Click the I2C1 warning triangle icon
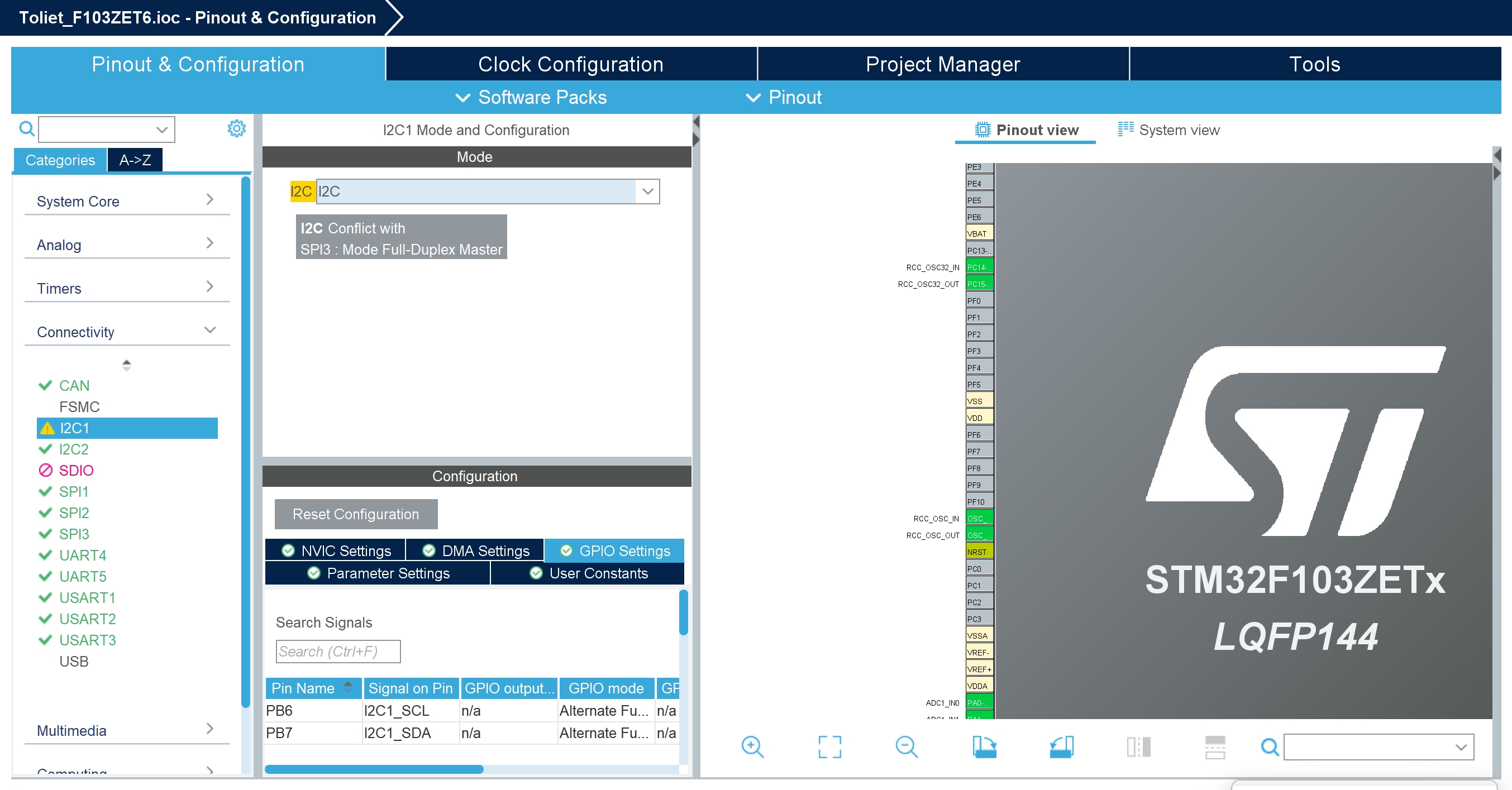This screenshot has height=790, width=1512. [47, 429]
